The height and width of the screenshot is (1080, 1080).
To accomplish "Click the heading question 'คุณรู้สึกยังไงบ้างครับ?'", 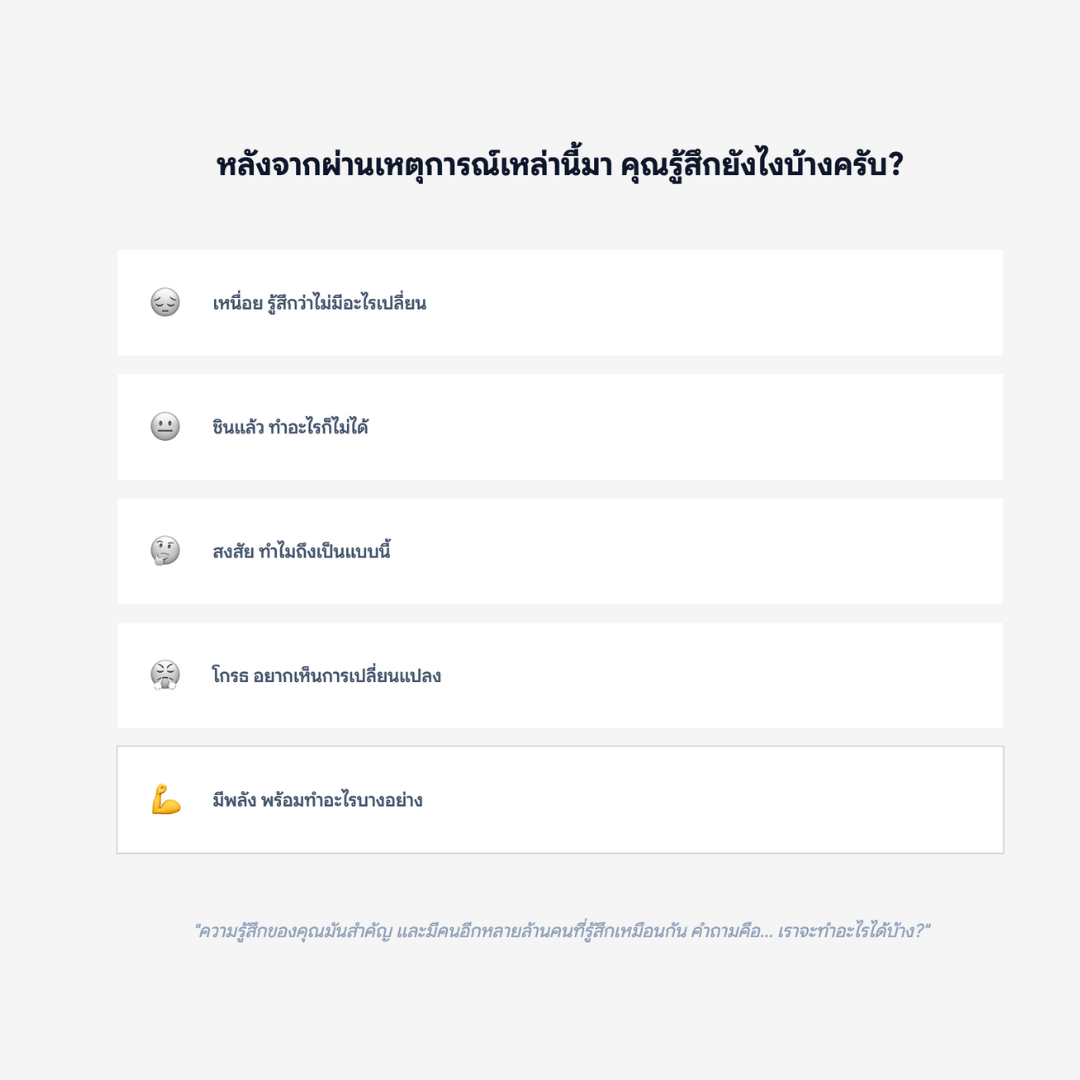I will click(x=762, y=165).
